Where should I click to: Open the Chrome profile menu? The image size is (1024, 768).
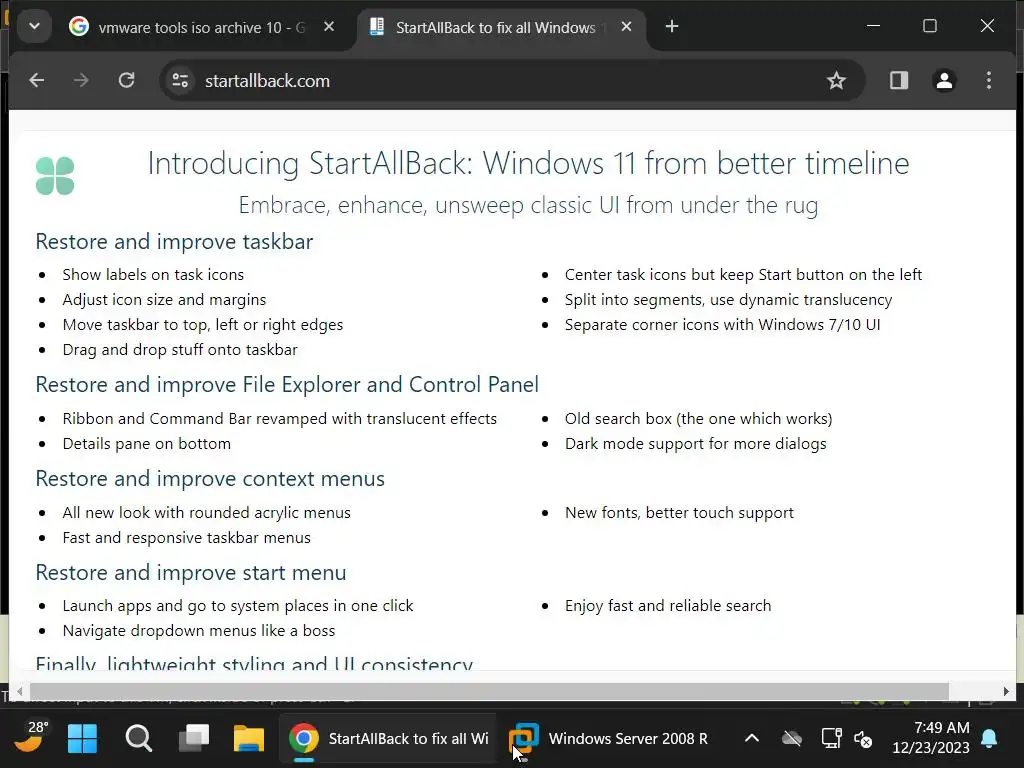coord(944,80)
